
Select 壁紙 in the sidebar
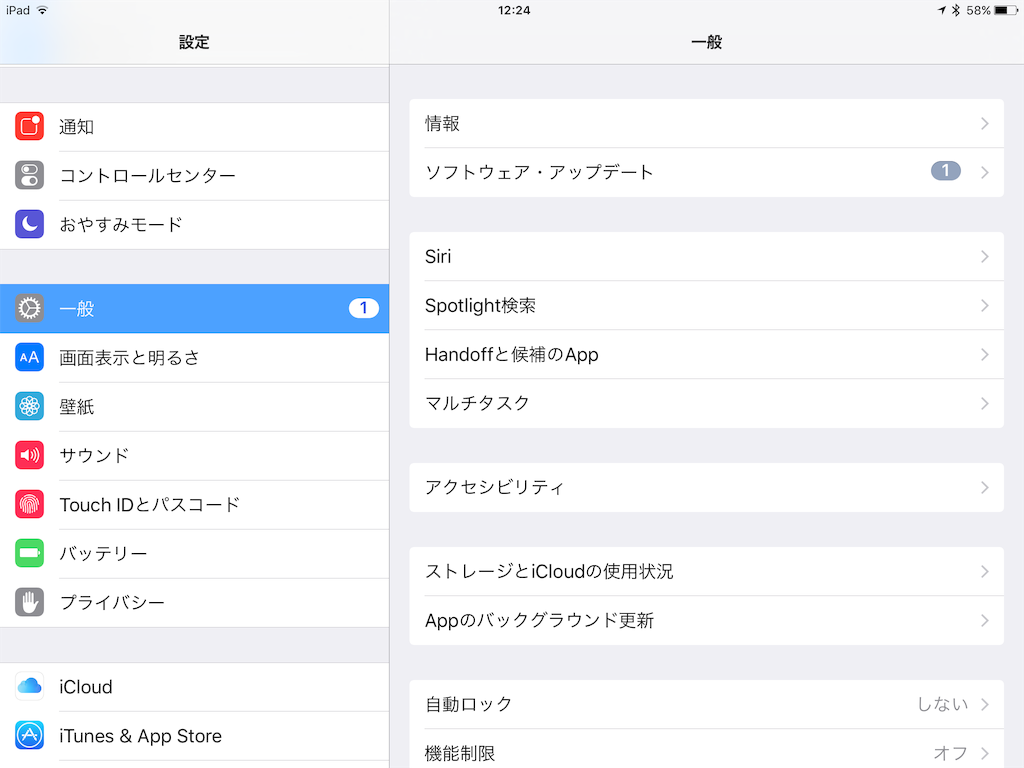[x=195, y=407]
